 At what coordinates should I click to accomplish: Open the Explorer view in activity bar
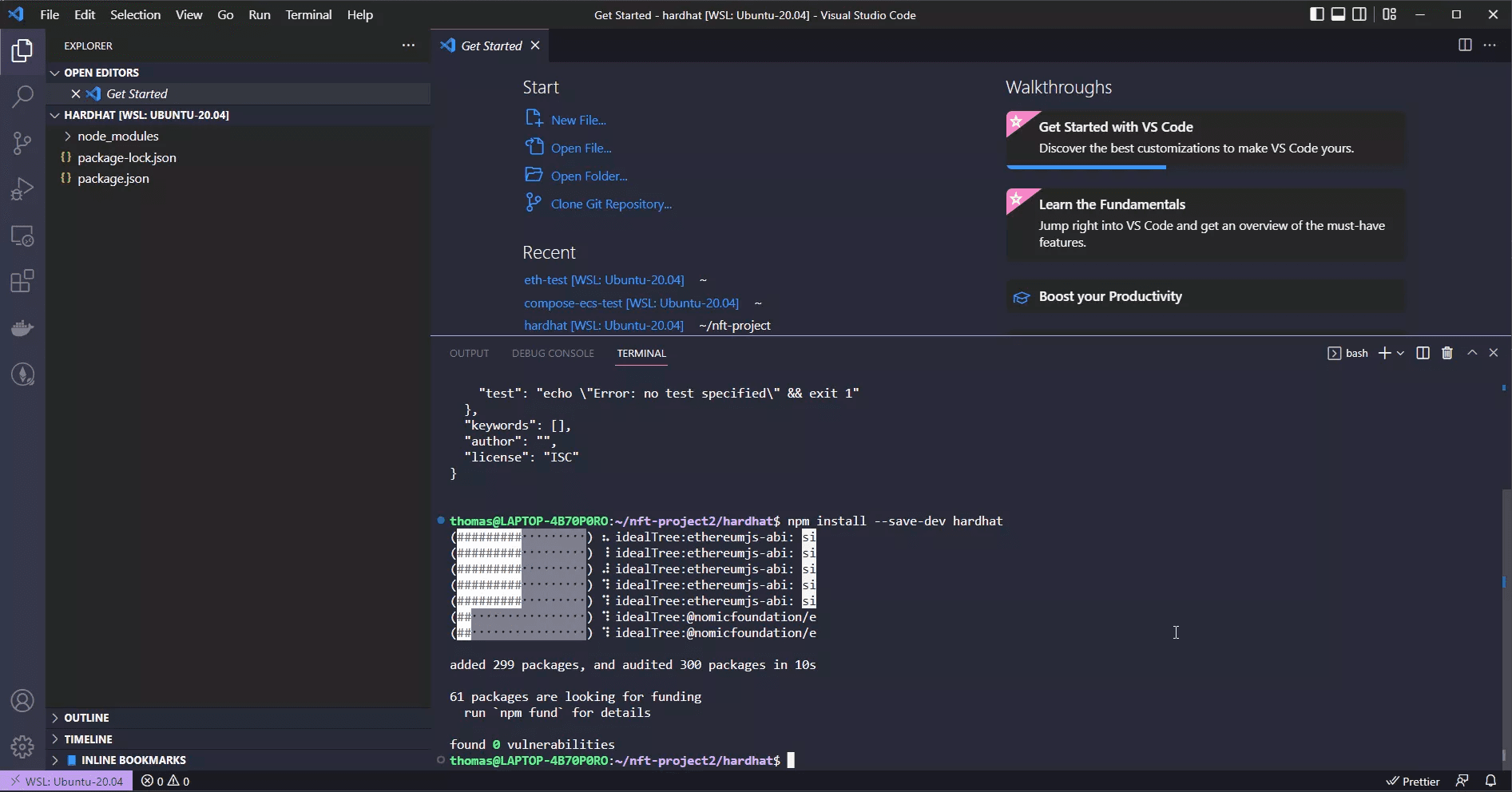pyautogui.click(x=22, y=51)
